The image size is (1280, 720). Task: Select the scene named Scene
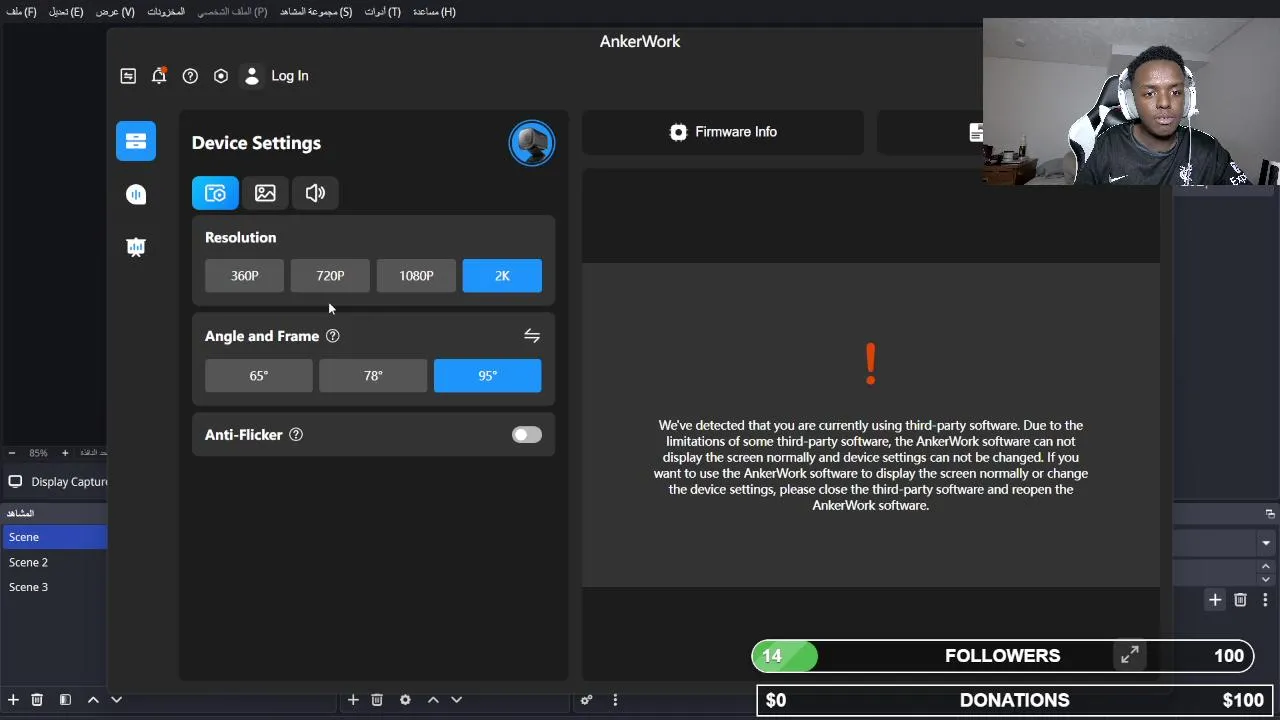(x=55, y=537)
